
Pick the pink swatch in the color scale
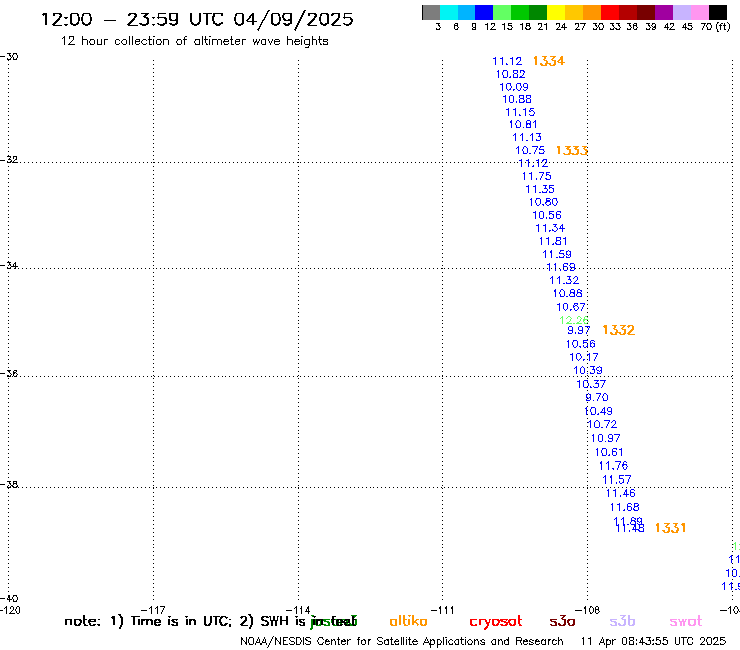pos(700,12)
